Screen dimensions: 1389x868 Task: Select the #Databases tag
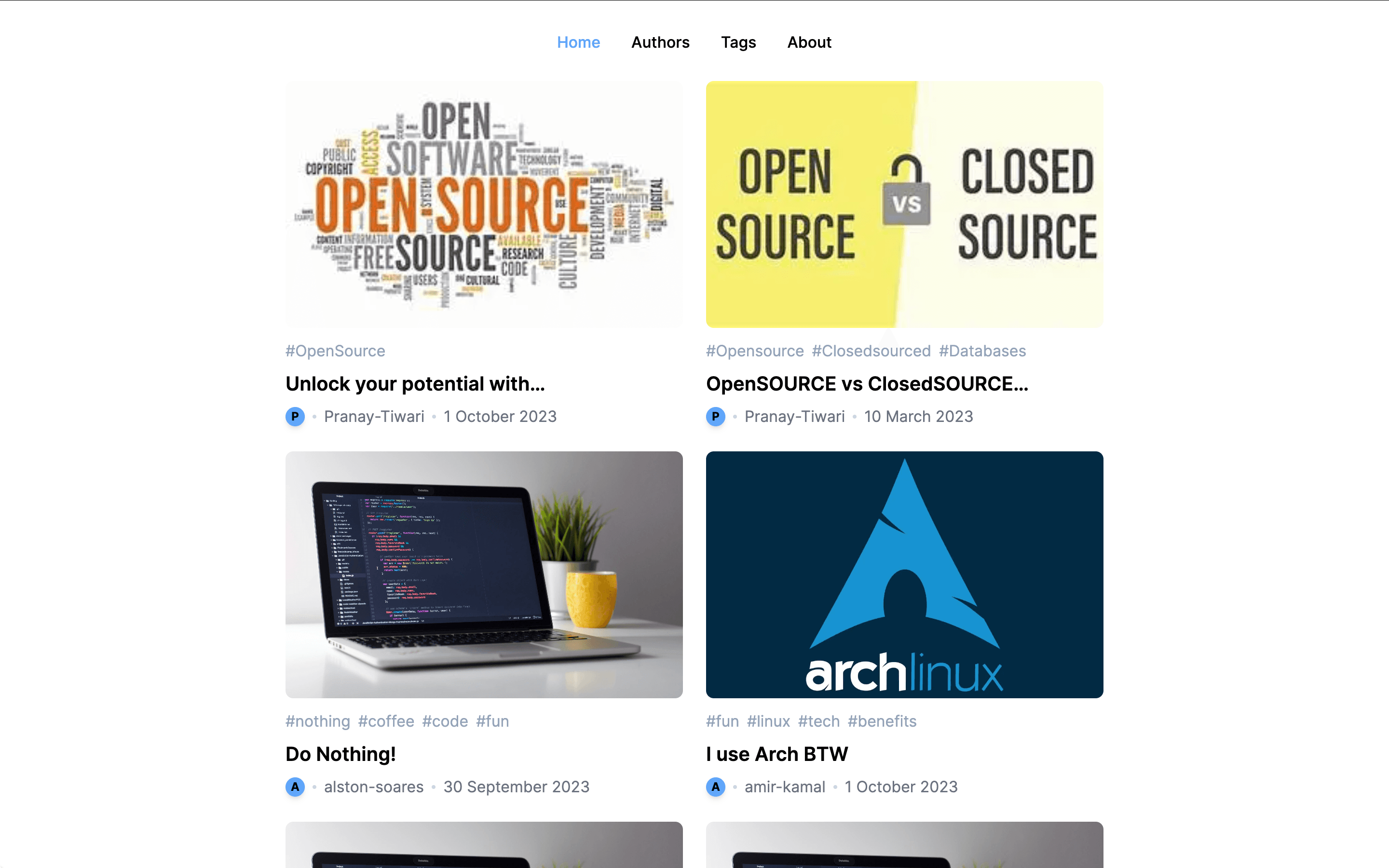click(982, 350)
